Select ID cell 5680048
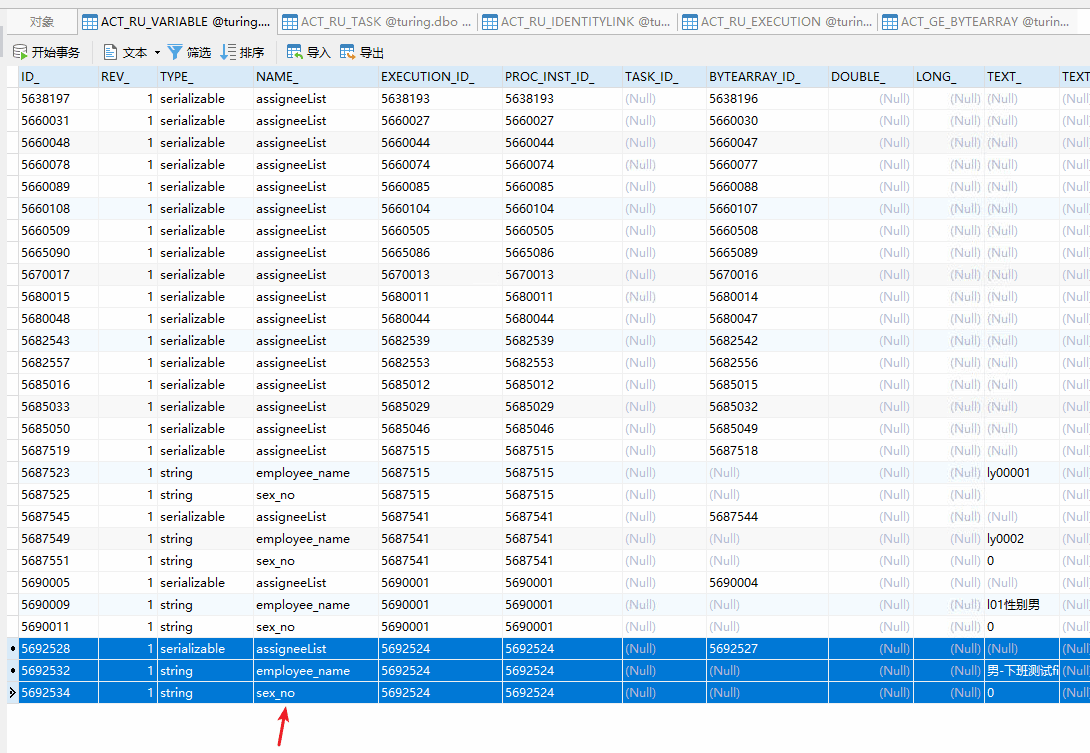 (58, 318)
